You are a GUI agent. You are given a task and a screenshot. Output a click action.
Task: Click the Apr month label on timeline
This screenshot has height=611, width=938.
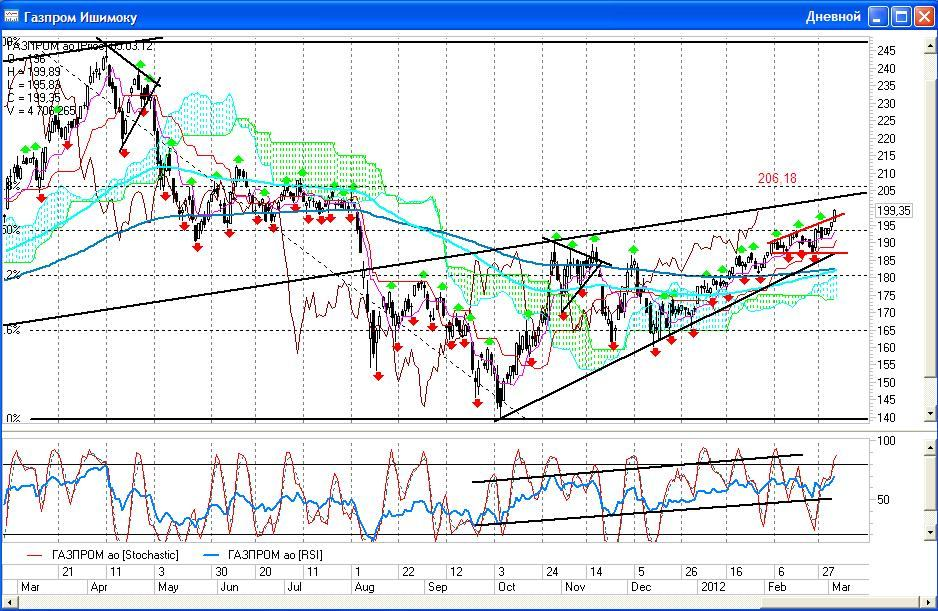[99, 586]
